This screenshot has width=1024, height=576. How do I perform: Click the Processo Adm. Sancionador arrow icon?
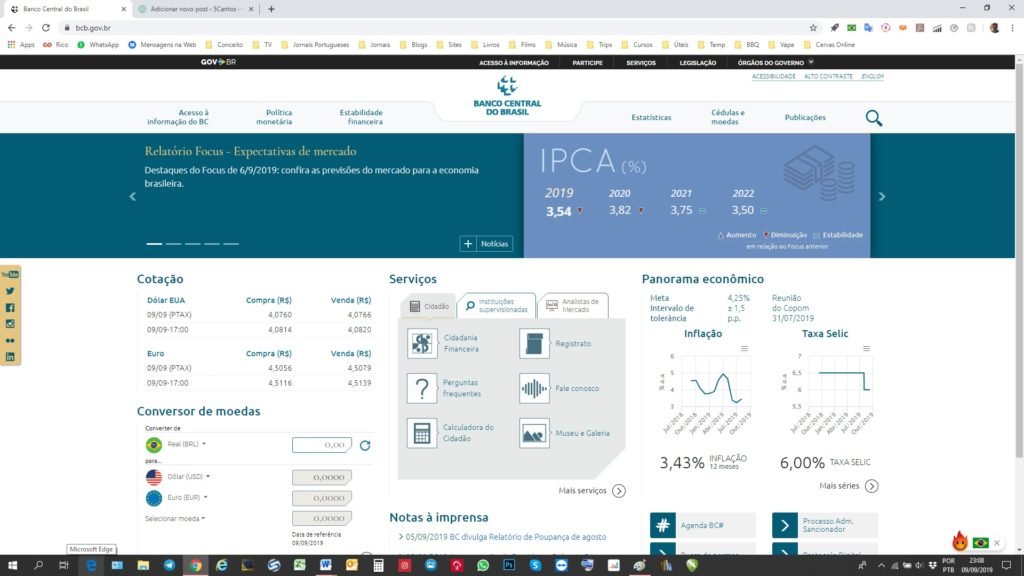[784, 525]
